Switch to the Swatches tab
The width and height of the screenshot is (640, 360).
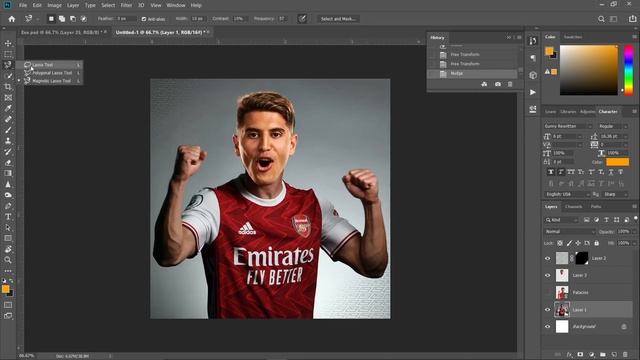(x=573, y=37)
